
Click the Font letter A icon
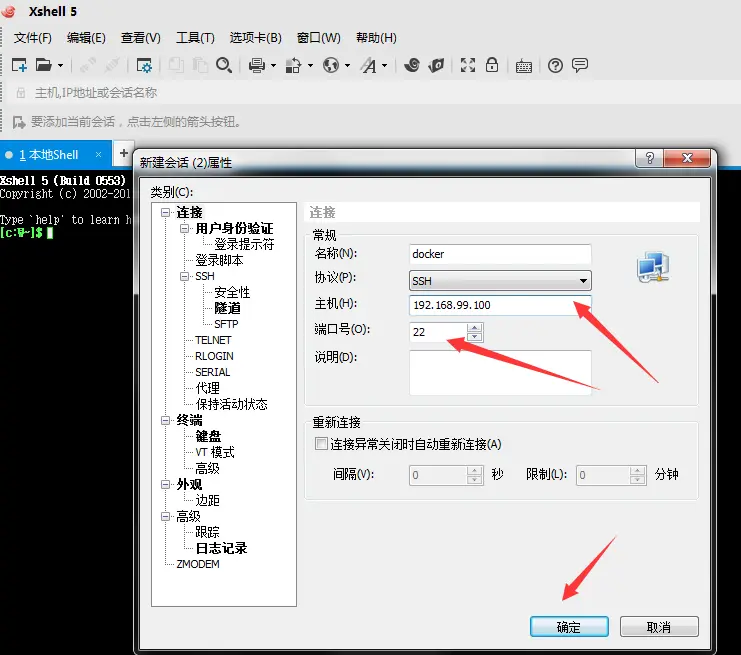369,65
